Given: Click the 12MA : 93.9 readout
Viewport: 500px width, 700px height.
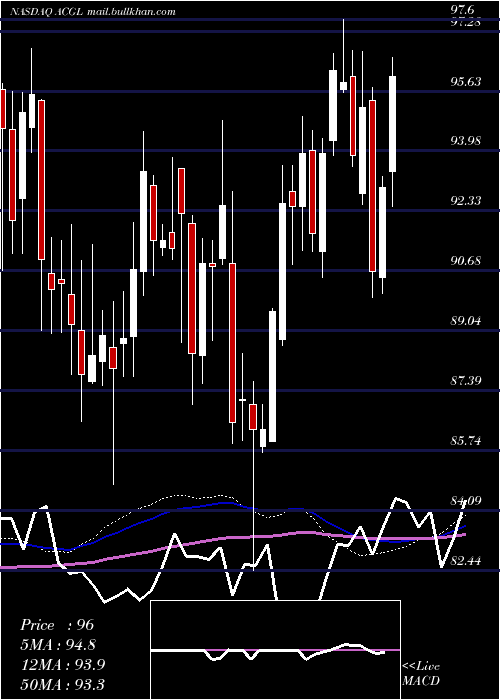Looking at the screenshot, I should [x=63, y=665].
